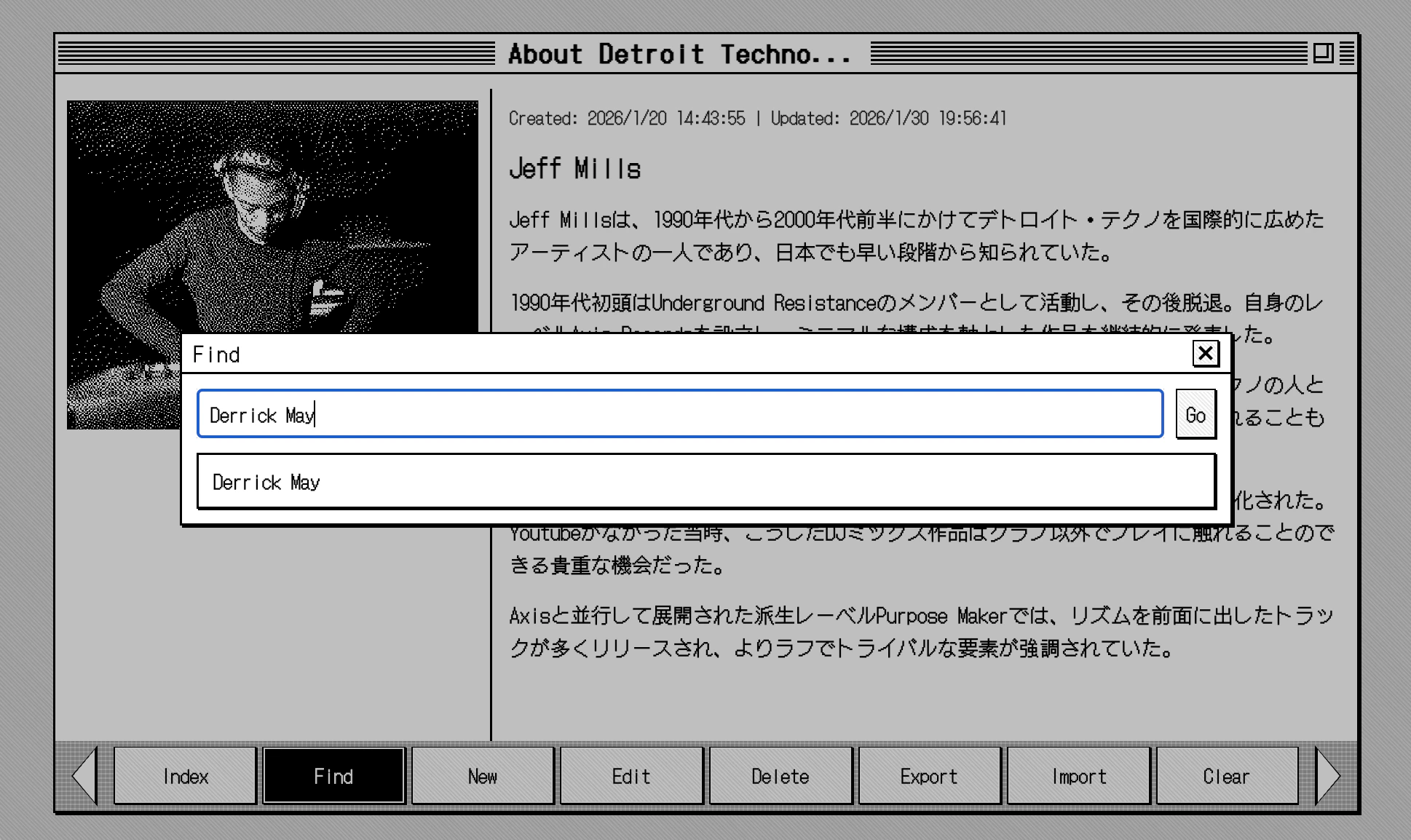
Task: Click the Find dialog title label
Action: (x=216, y=354)
